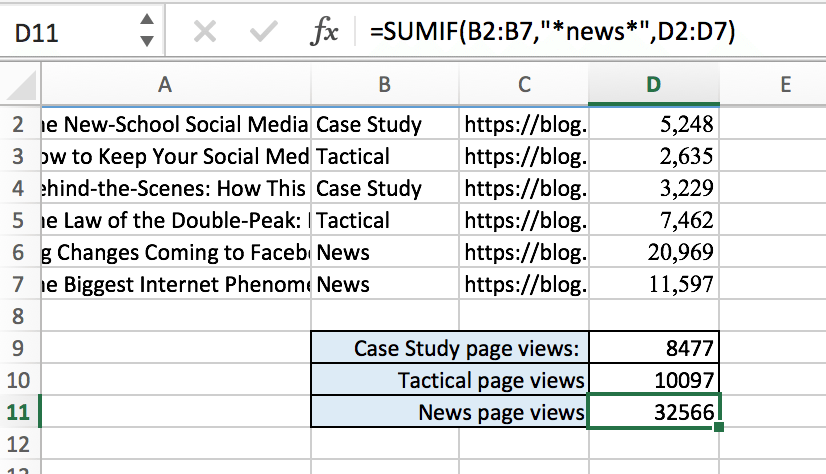Click the https://blog. link in row 4

(524, 188)
